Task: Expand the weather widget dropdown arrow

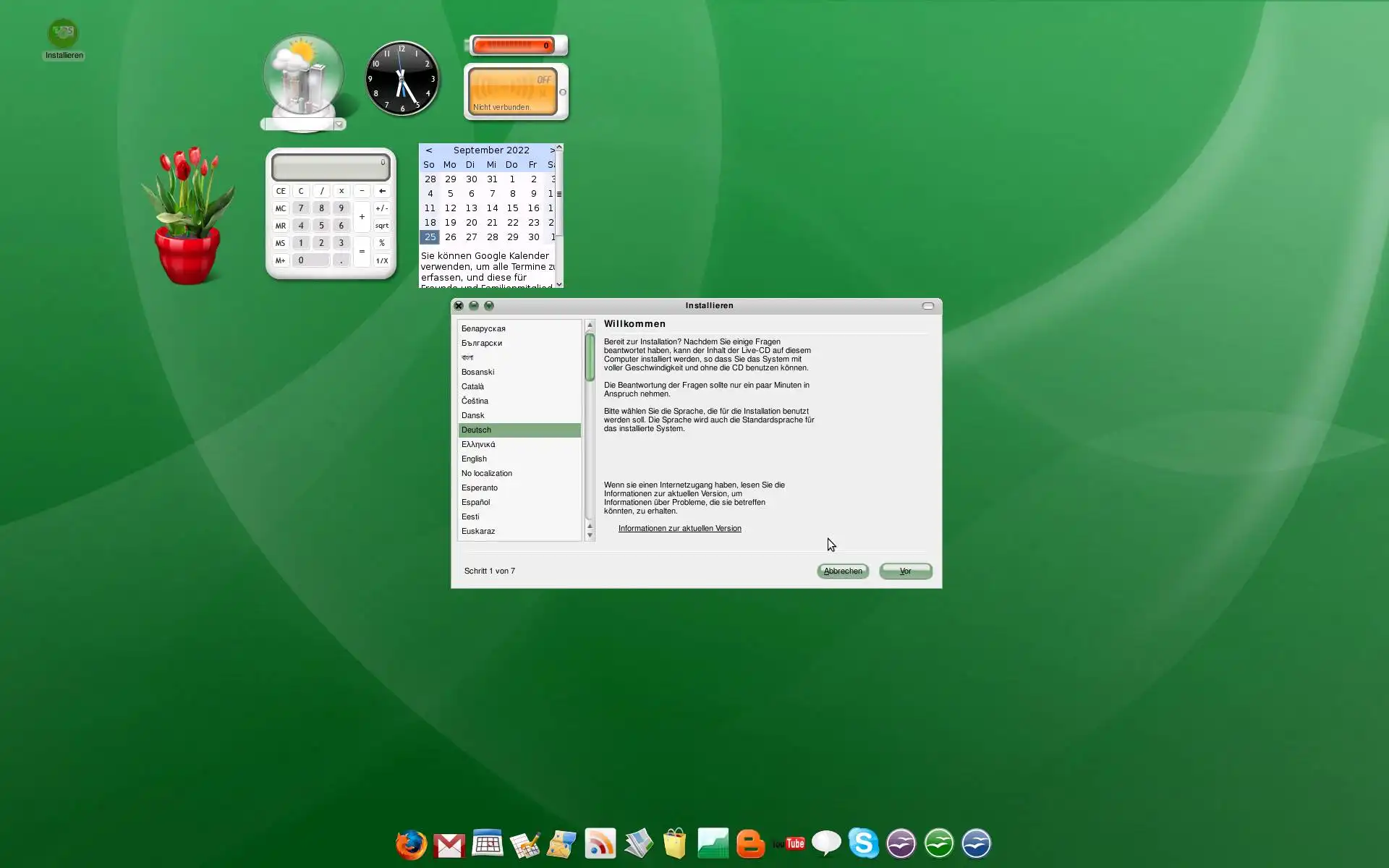Action: (x=339, y=124)
